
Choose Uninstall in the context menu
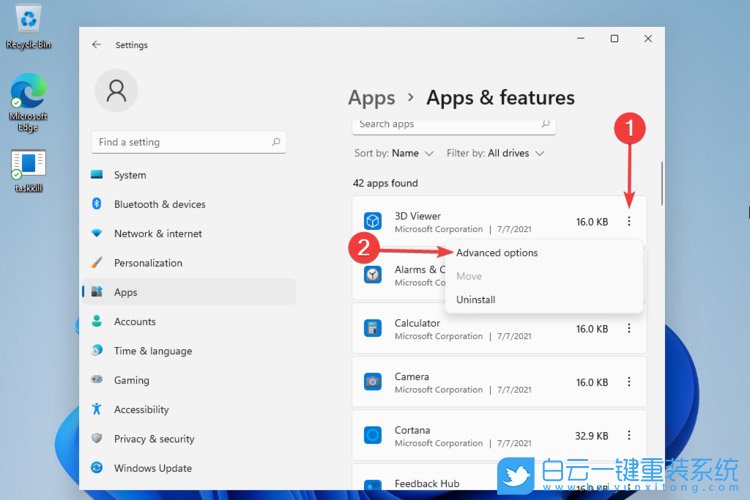coord(475,300)
